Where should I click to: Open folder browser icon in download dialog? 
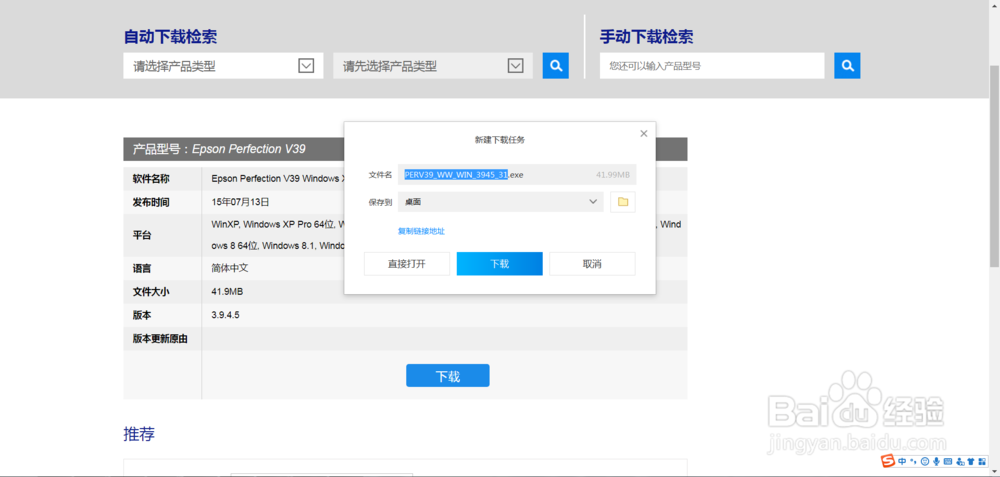623,202
